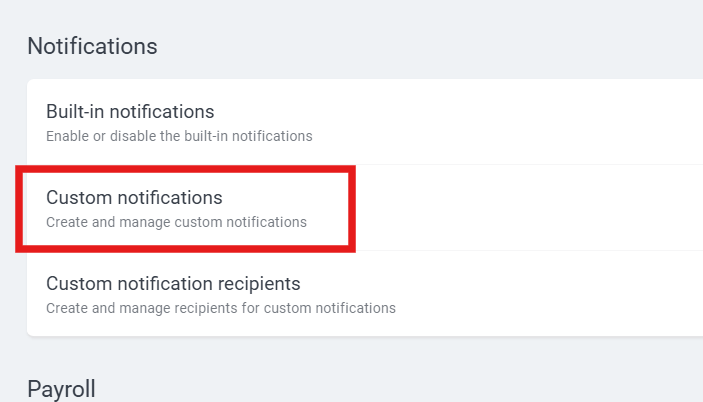The image size is (703, 402).
Task: Click "Enable or disable the built-in notifications" text
Action: [x=179, y=136]
